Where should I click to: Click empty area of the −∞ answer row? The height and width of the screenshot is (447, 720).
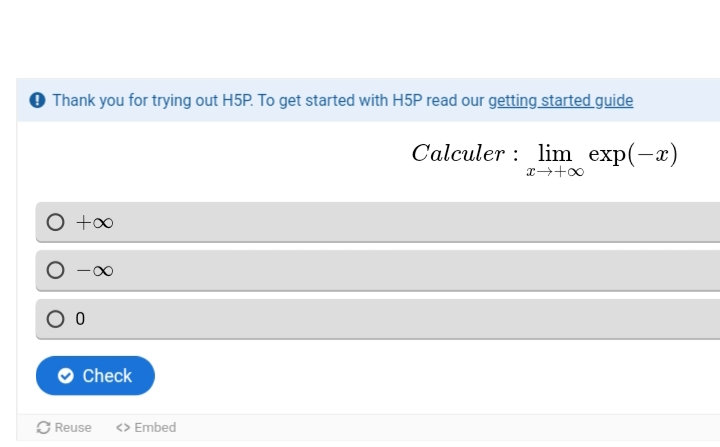coord(400,270)
